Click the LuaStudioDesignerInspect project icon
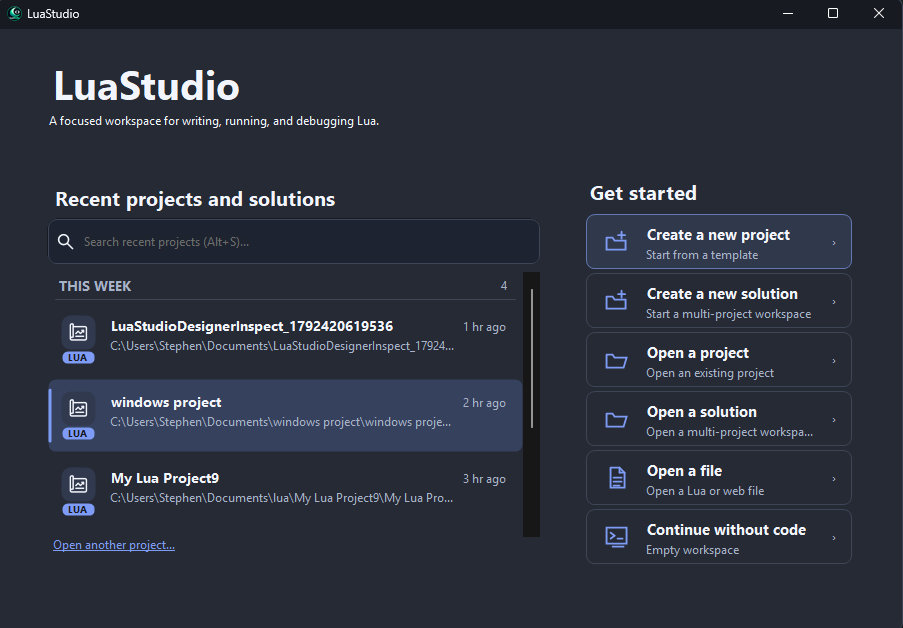 tap(78, 332)
